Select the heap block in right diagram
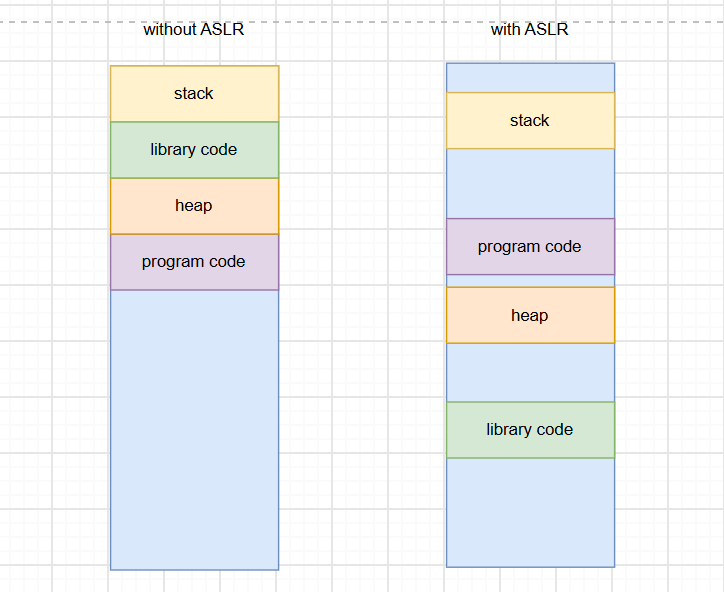The image size is (724, 592). pos(531,315)
